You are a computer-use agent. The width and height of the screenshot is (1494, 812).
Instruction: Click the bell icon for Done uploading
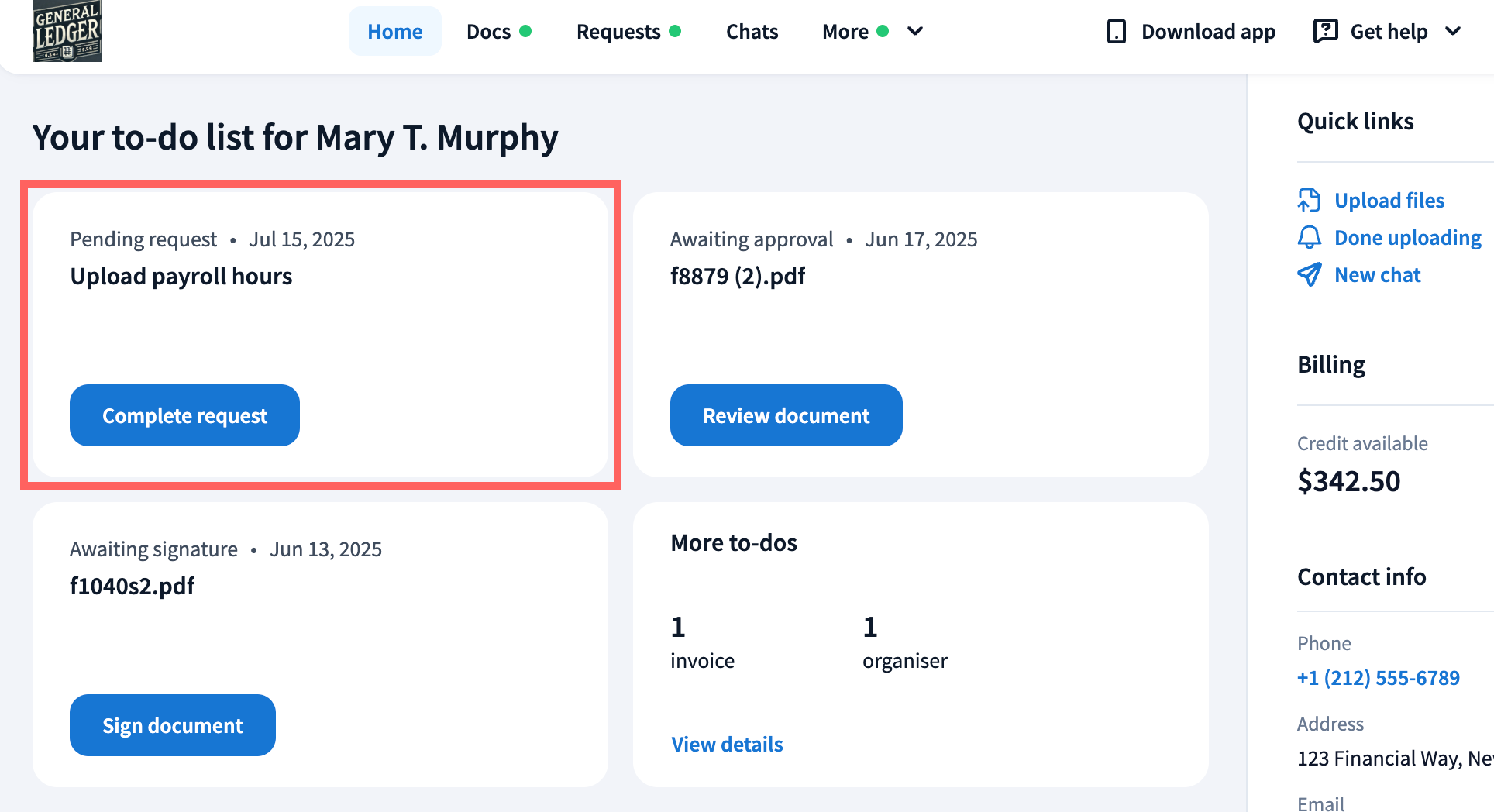1309,237
